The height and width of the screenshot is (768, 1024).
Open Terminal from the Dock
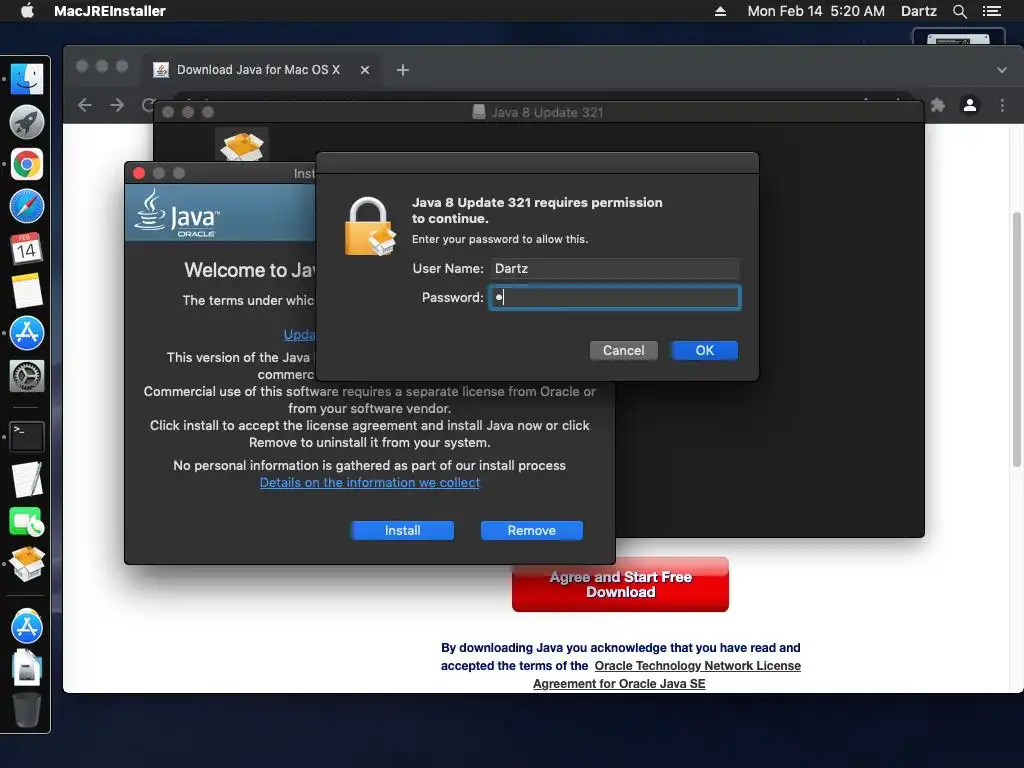click(27, 436)
